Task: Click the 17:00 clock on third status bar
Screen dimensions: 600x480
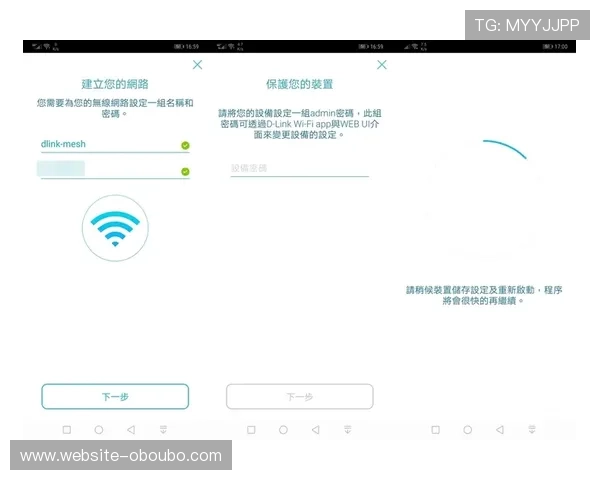Action: pos(561,47)
